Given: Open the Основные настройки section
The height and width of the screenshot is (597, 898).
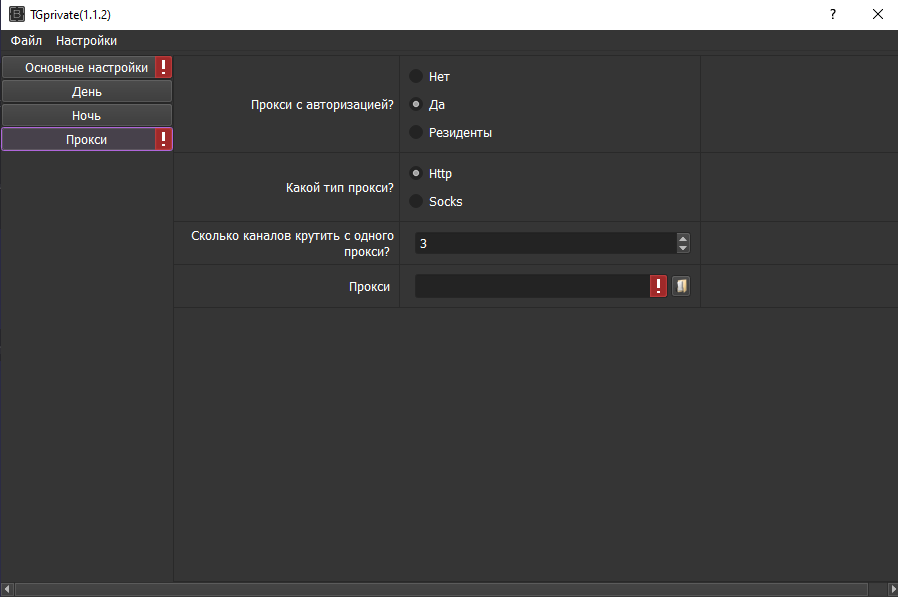Looking at the screenshot, I should pos(78,67).
